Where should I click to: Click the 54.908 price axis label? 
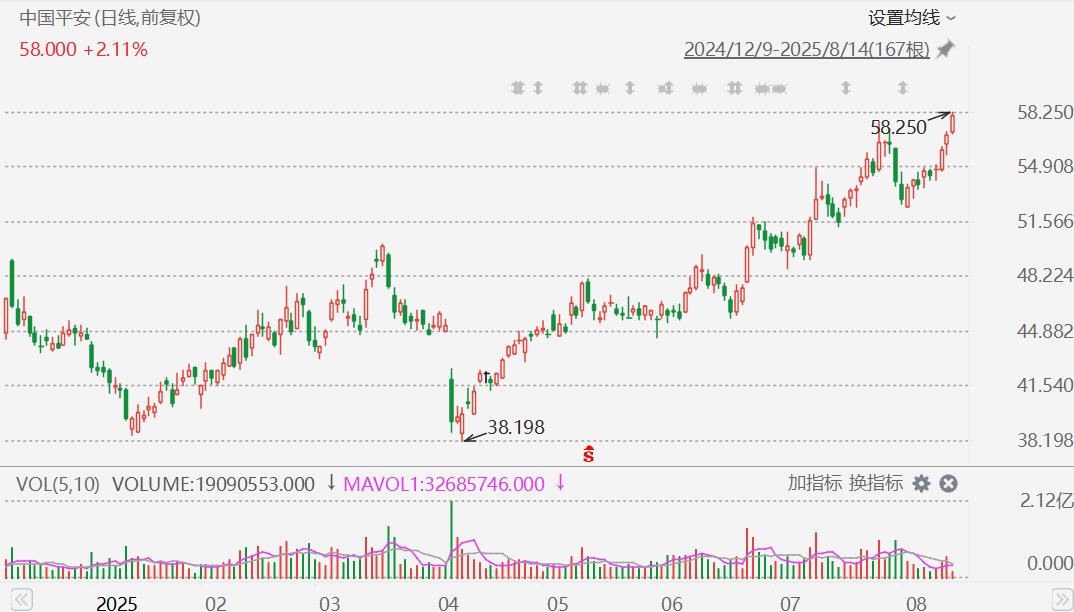tap(1045, 166)
